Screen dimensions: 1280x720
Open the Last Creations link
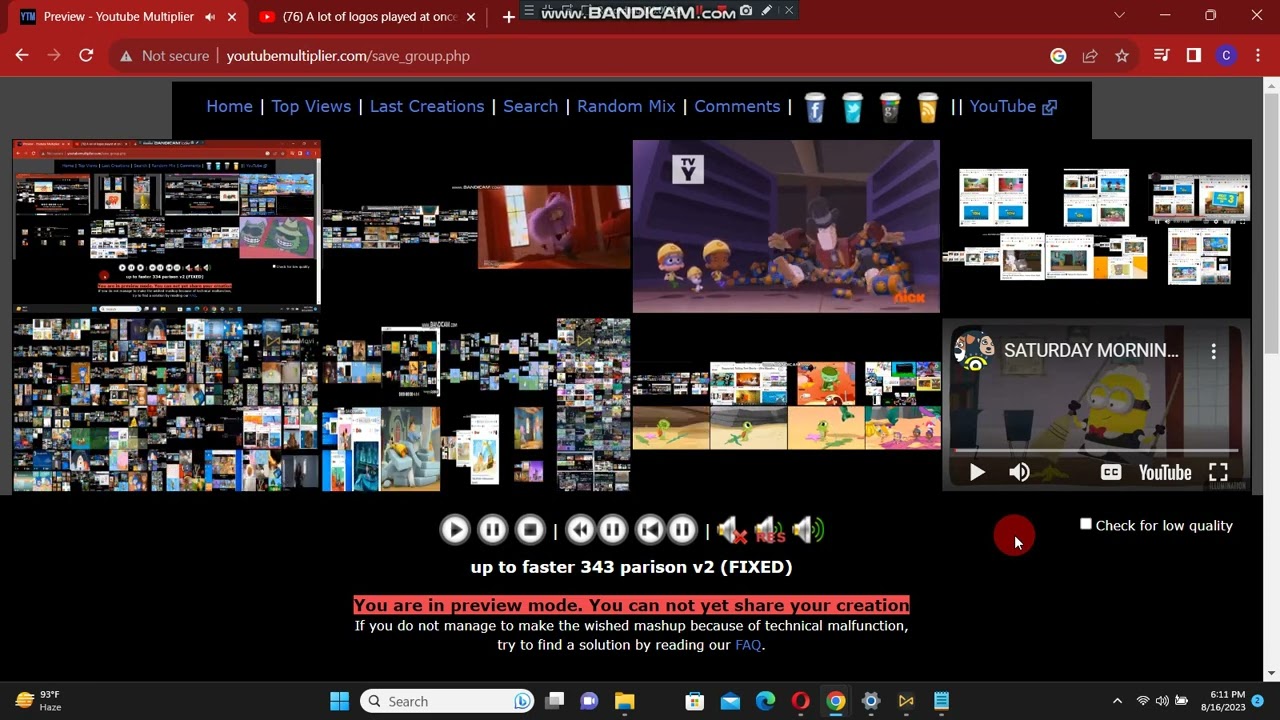click(427, 106)
